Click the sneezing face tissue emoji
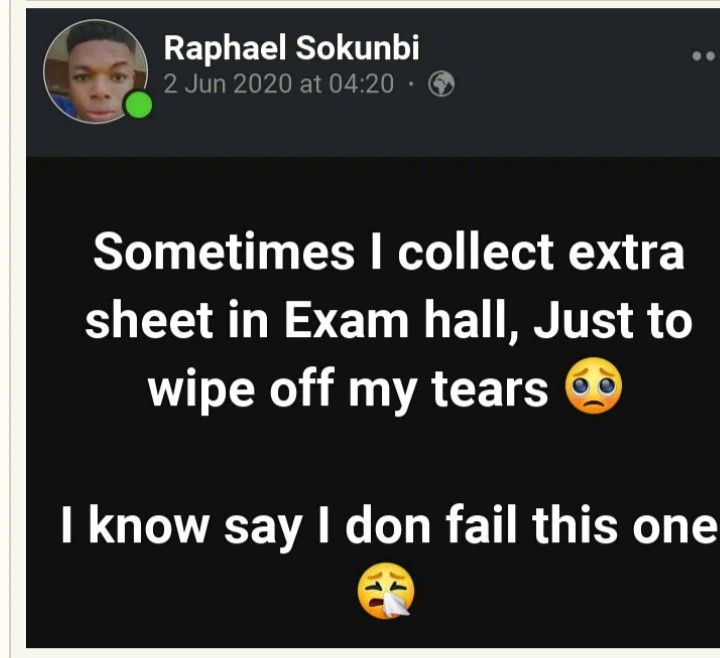 (x=386, y=591)
